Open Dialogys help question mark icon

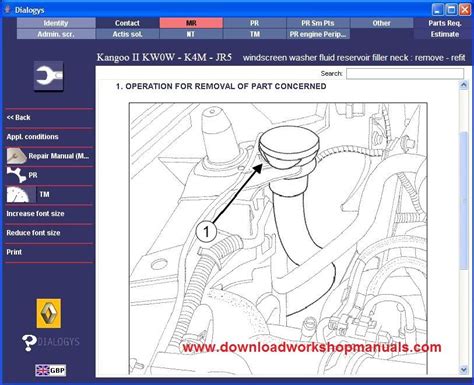[29, 342]
